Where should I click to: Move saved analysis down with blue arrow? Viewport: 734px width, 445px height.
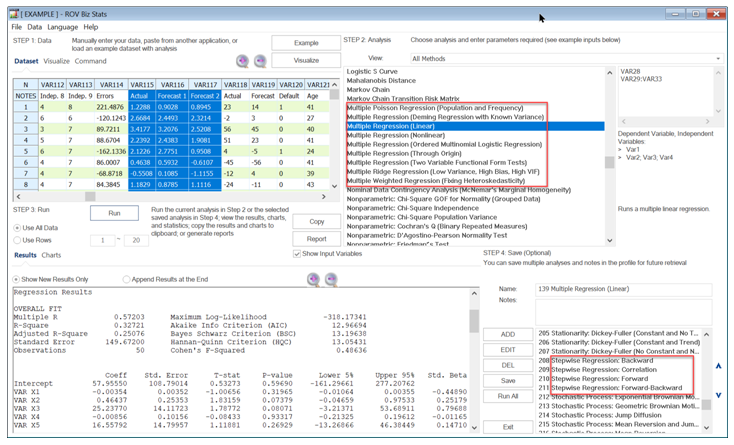tap(719, 395)
